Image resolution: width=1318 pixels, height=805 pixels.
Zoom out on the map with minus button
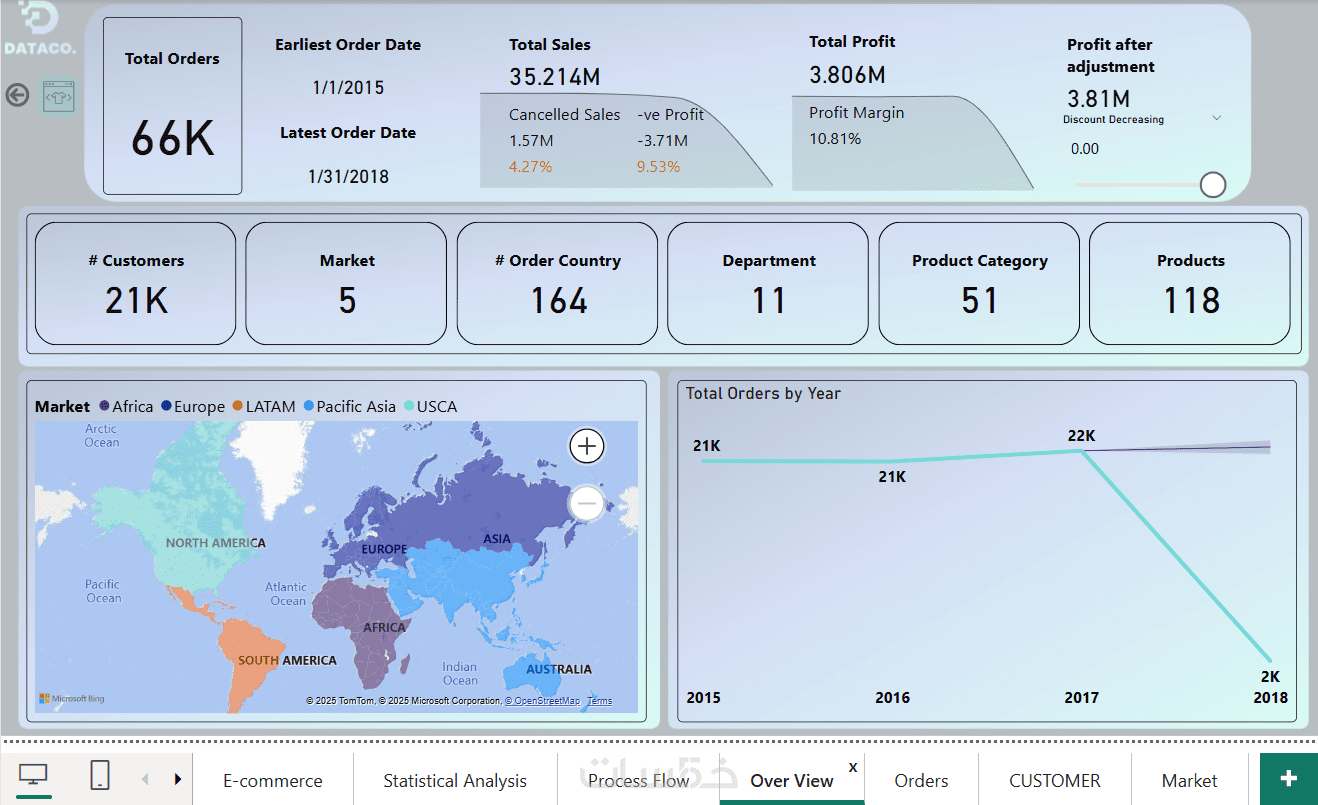pos(587,503)
